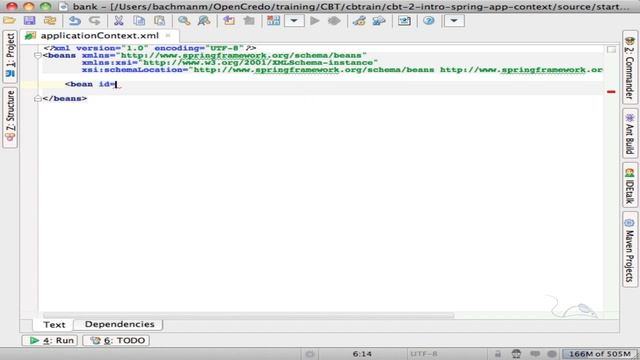Click the Make Project icon
The width and height of the screenshot is (640, 360).
pyautogui.click(x=273, y=20)
